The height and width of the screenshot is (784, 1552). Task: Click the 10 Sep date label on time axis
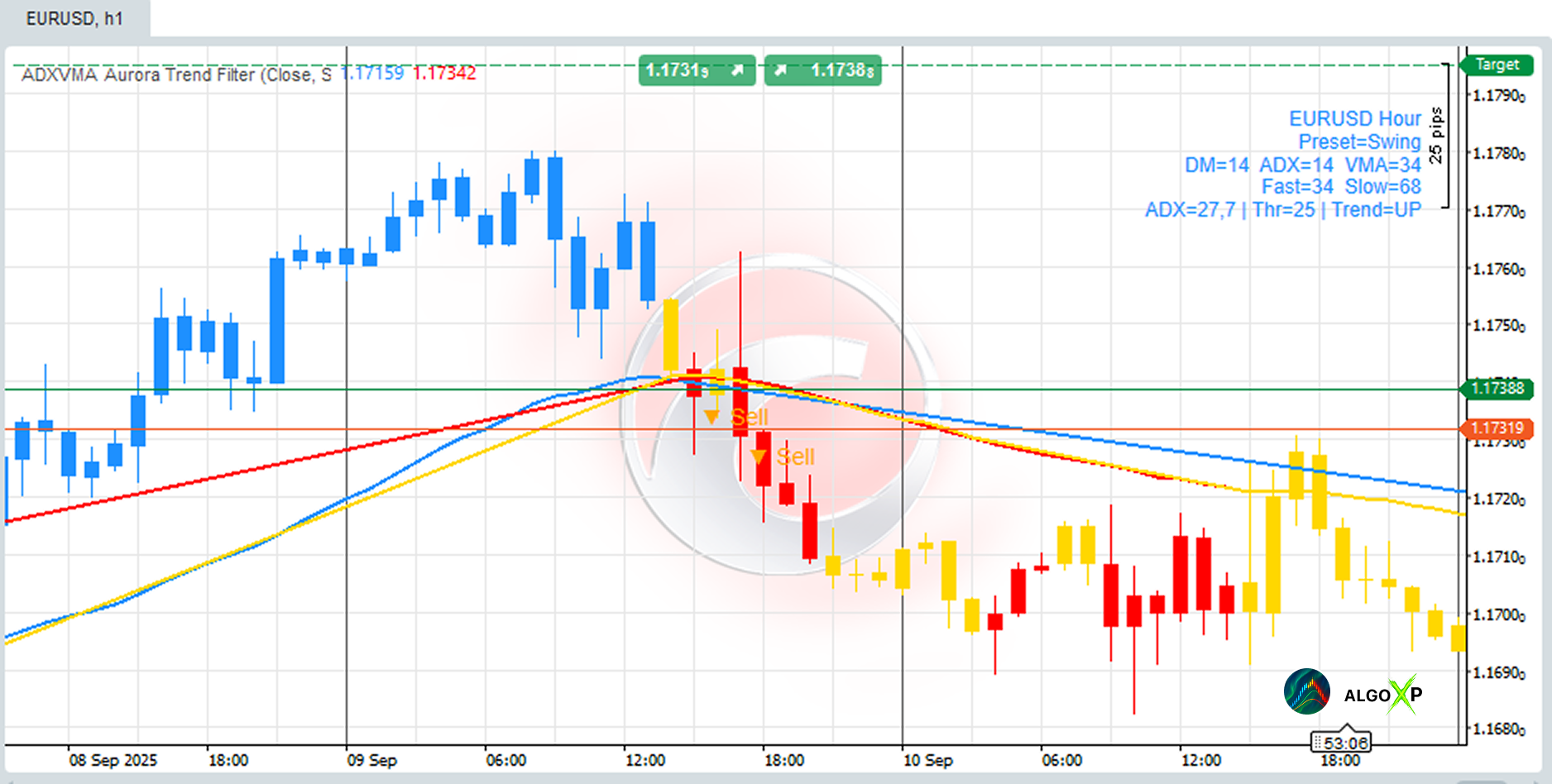(927, 760)
